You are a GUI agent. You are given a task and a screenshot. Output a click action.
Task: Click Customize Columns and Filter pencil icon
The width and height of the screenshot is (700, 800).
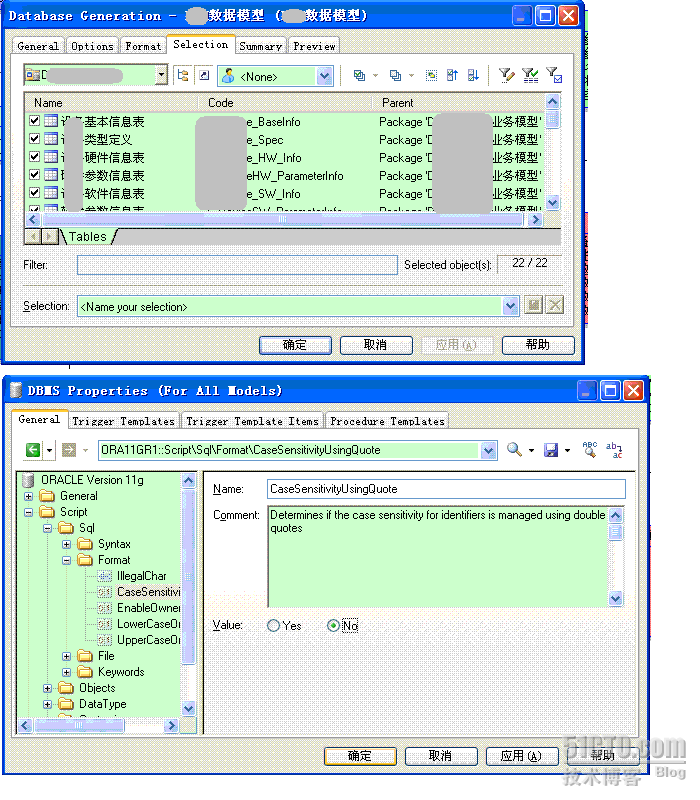pos(506,76)
